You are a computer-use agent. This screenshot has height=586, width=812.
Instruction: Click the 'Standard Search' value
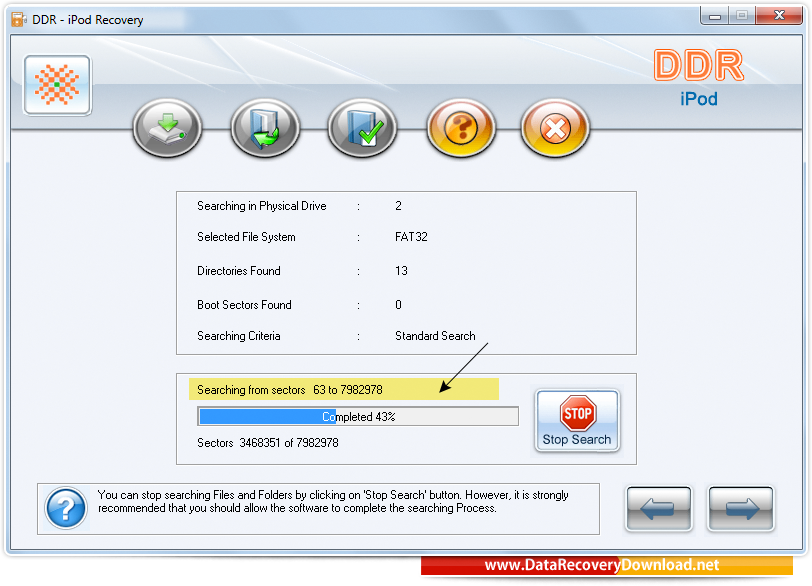point(435,336)
